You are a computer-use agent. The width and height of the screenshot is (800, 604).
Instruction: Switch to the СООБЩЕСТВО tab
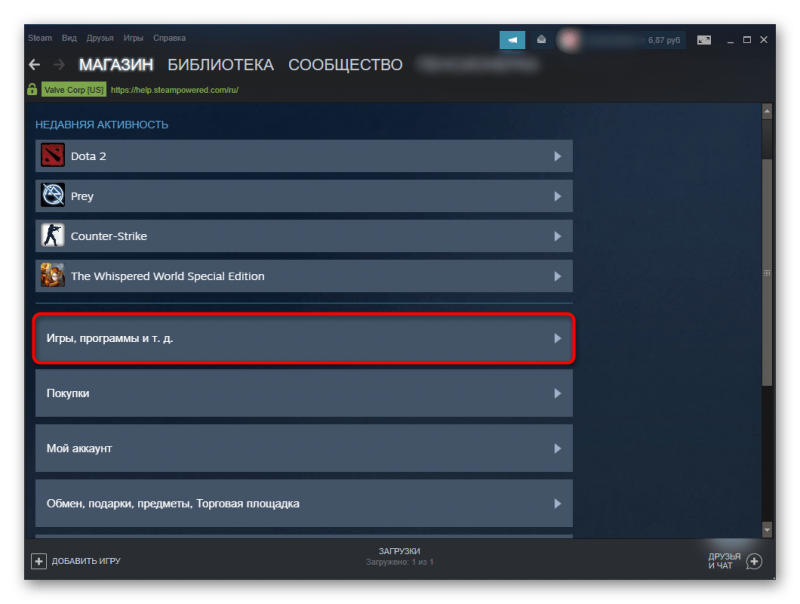coord(345,65)
